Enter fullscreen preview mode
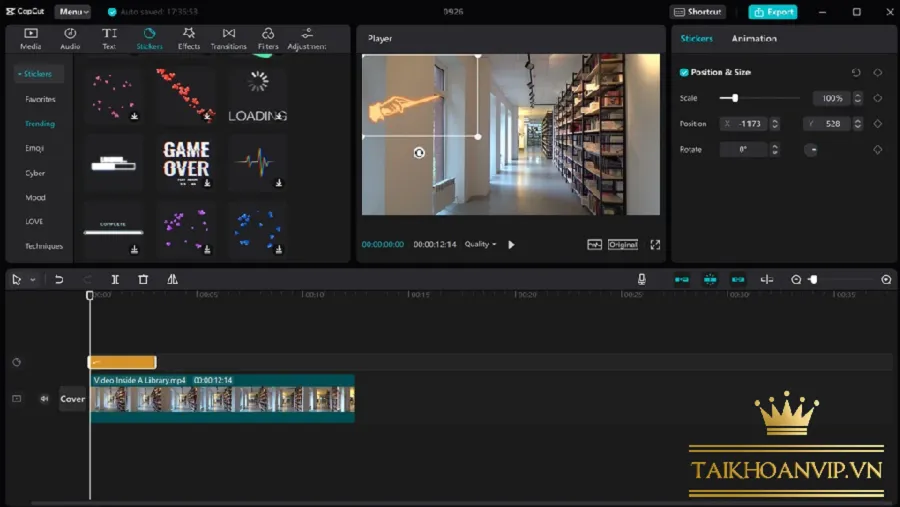900x507 pixels. (x=655, y=245)
